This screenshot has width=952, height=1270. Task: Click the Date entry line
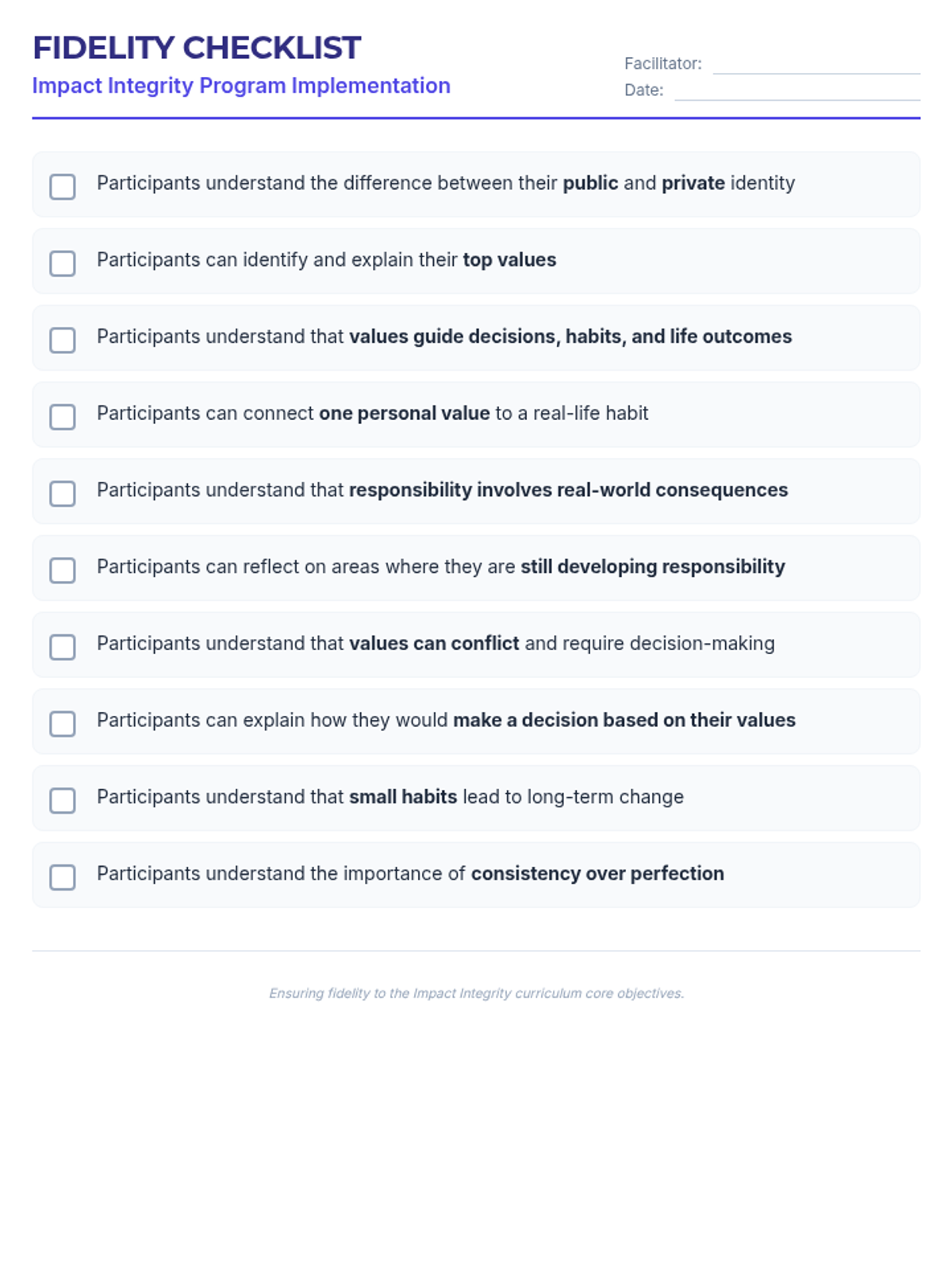coord(797,90)
